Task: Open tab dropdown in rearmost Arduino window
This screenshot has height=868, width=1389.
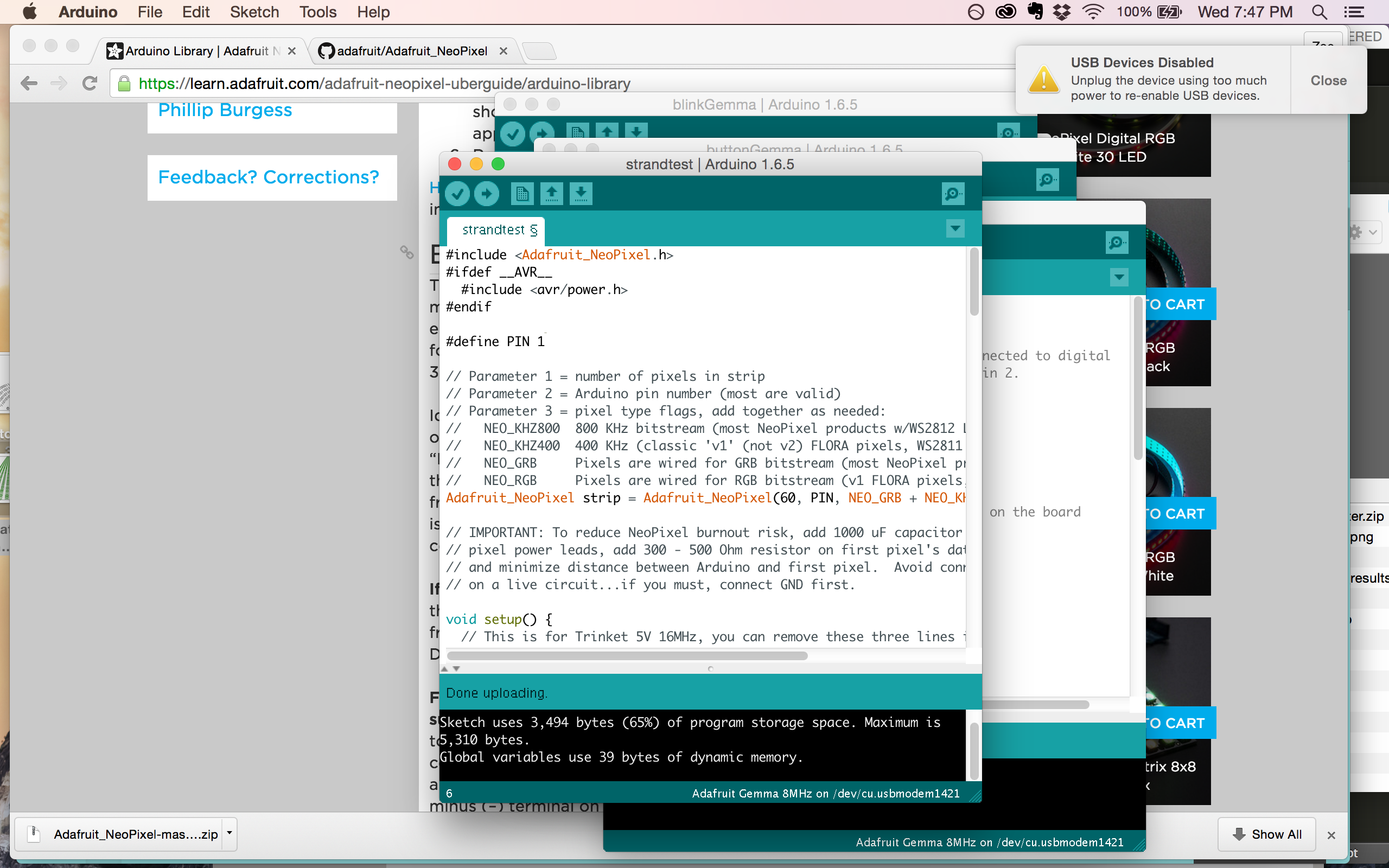Action: pyautogui.click(x=1119, y=278)
